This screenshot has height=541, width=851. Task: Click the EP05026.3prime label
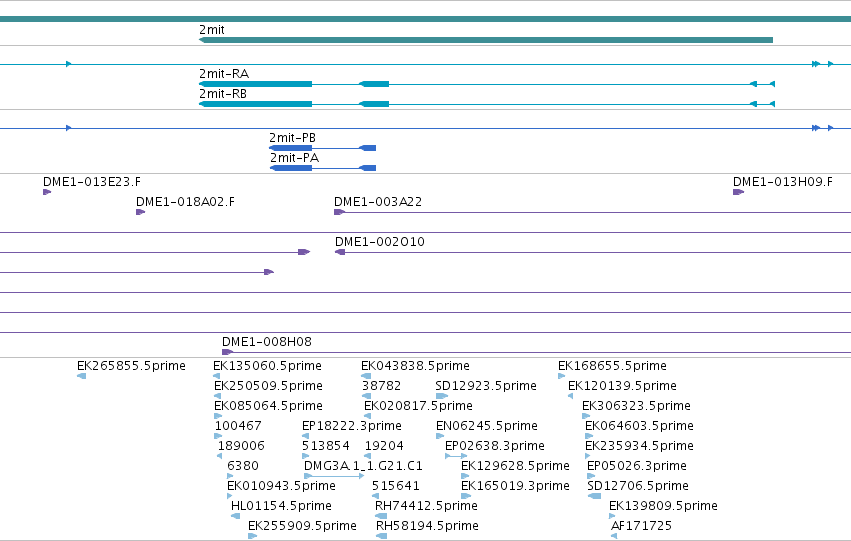pos(637,466)
